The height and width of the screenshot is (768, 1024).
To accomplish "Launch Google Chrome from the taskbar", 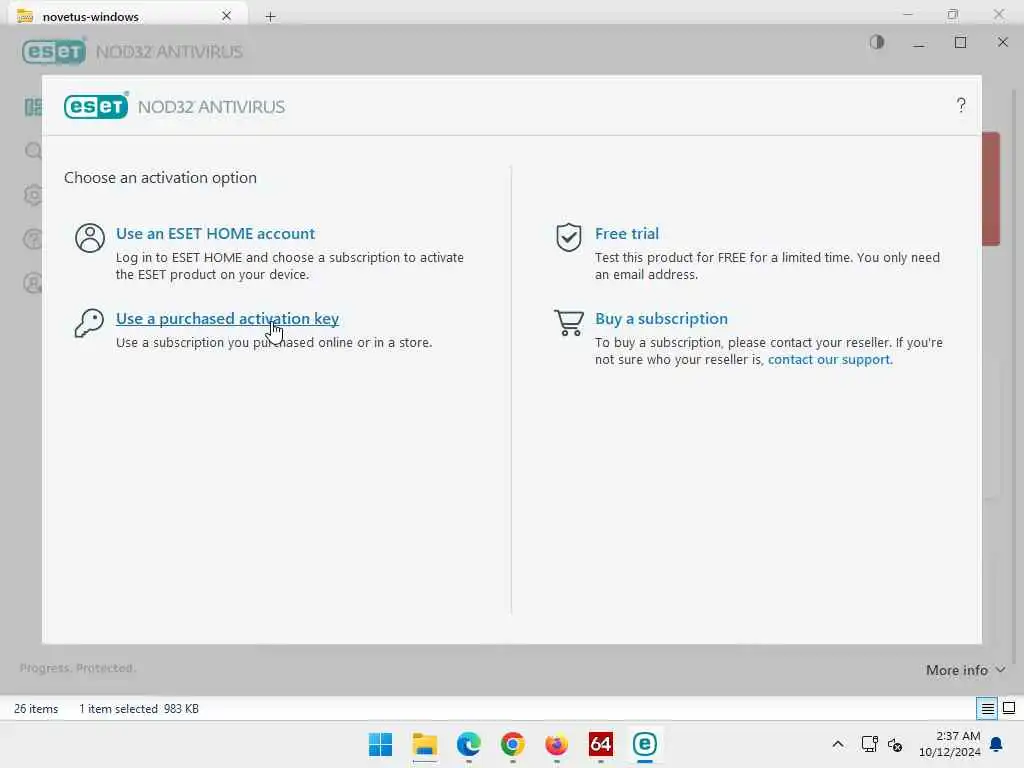I will (513, 744).
